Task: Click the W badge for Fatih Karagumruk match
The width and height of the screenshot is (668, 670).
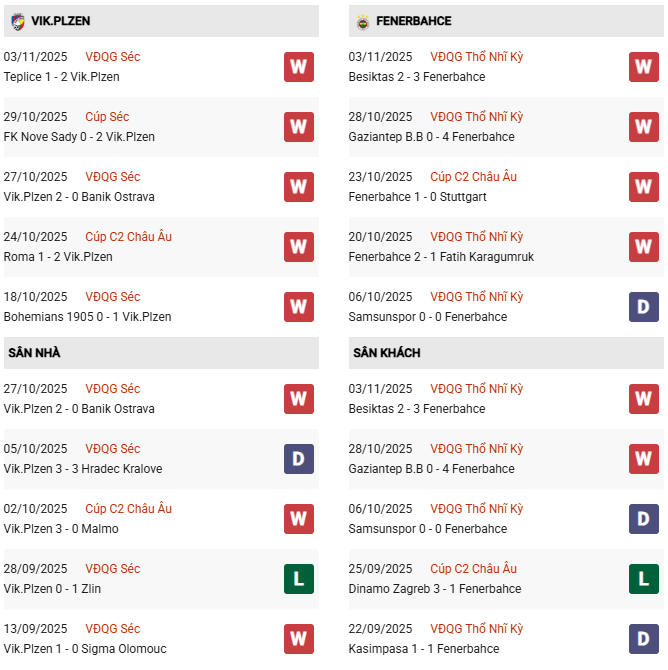Action: click(643, 247)
